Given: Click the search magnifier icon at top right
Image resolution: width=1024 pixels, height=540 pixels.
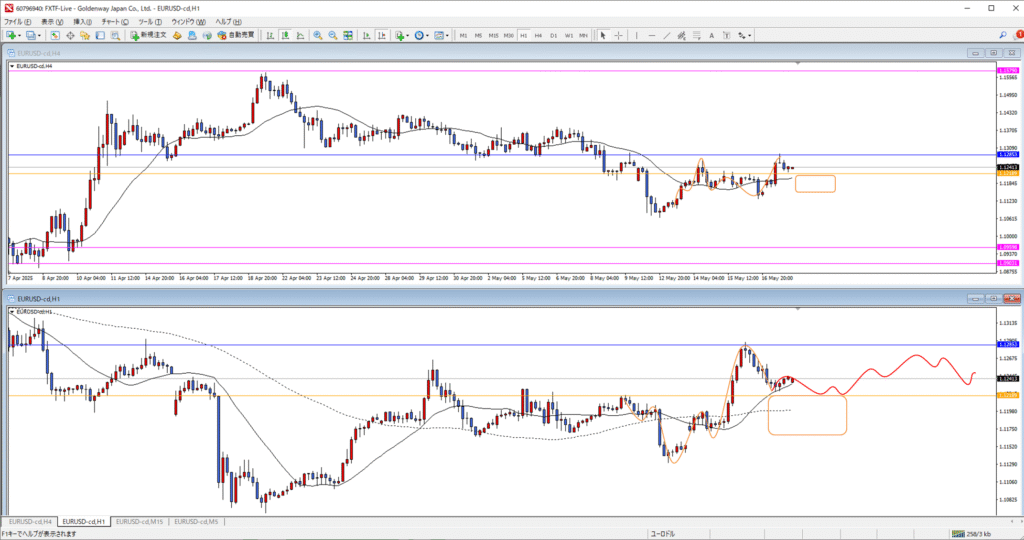Looking at the screenshot, I should [1003, 35].
